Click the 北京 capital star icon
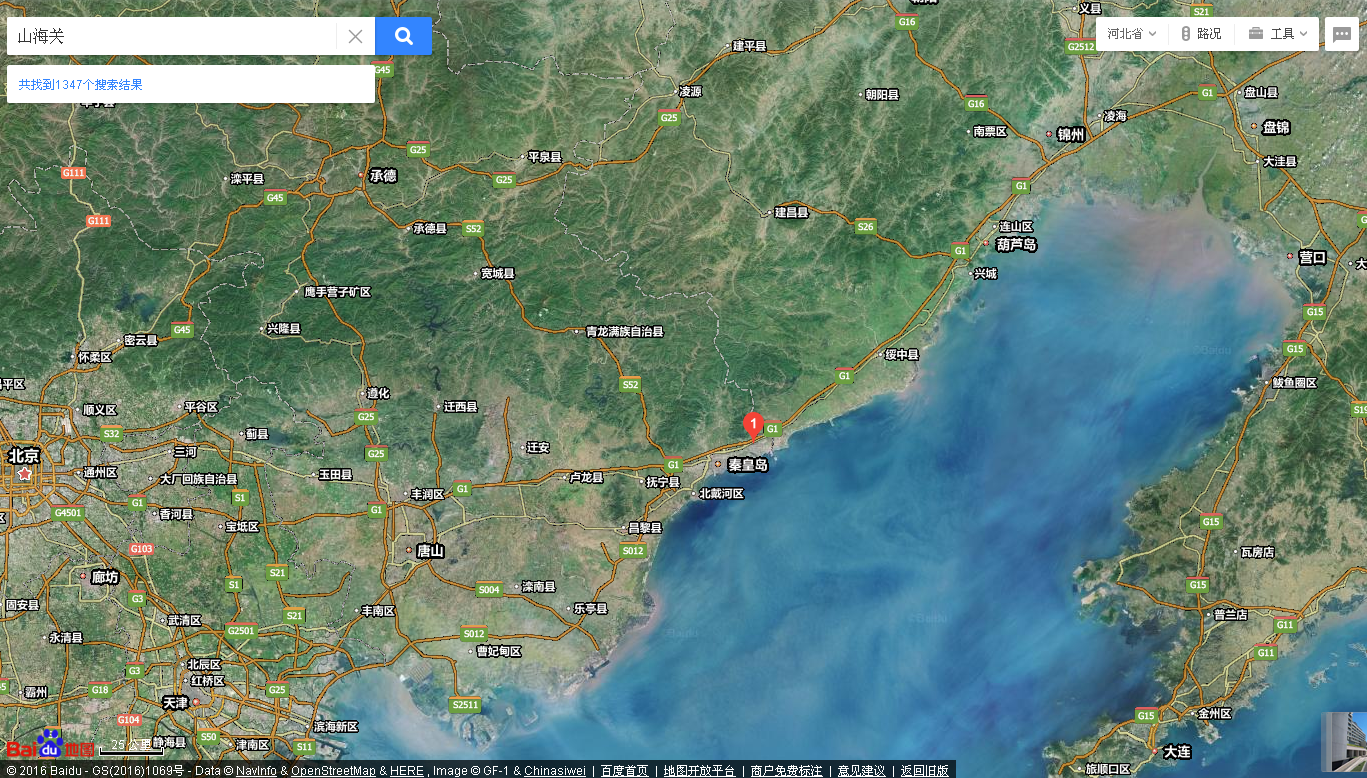Screen dimensions: 1367x778 pyautogui.click(x=24, y=472)
